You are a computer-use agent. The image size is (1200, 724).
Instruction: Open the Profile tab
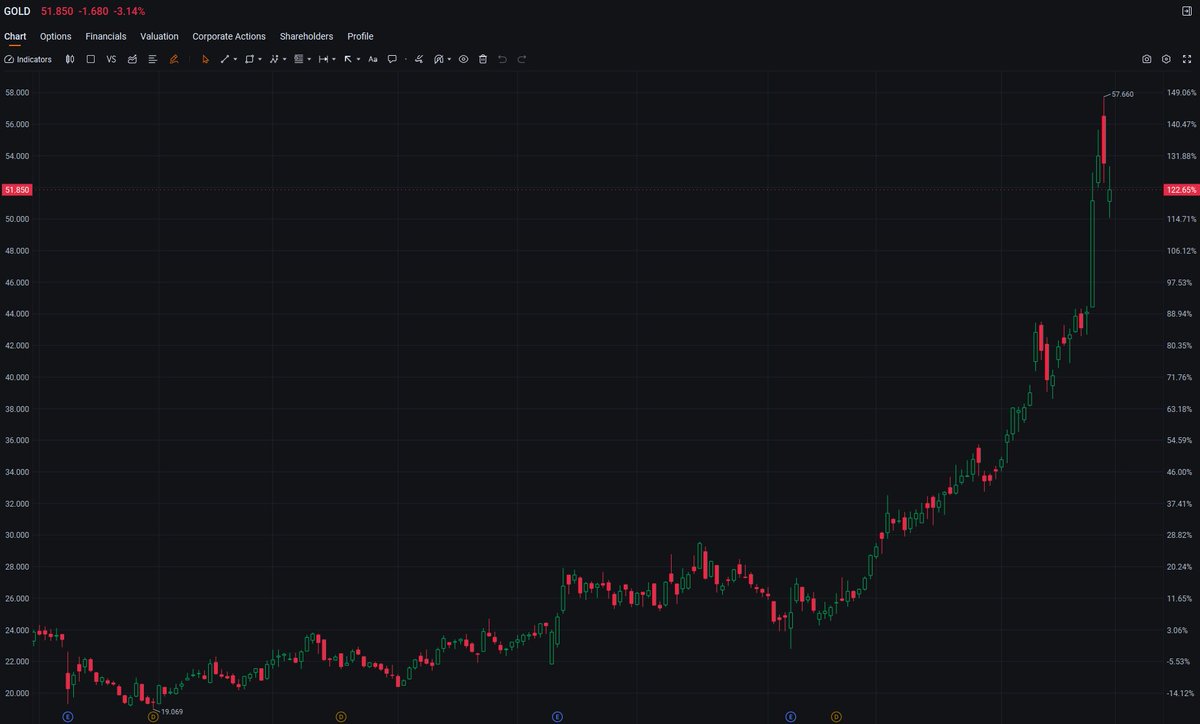coord(360,36)
